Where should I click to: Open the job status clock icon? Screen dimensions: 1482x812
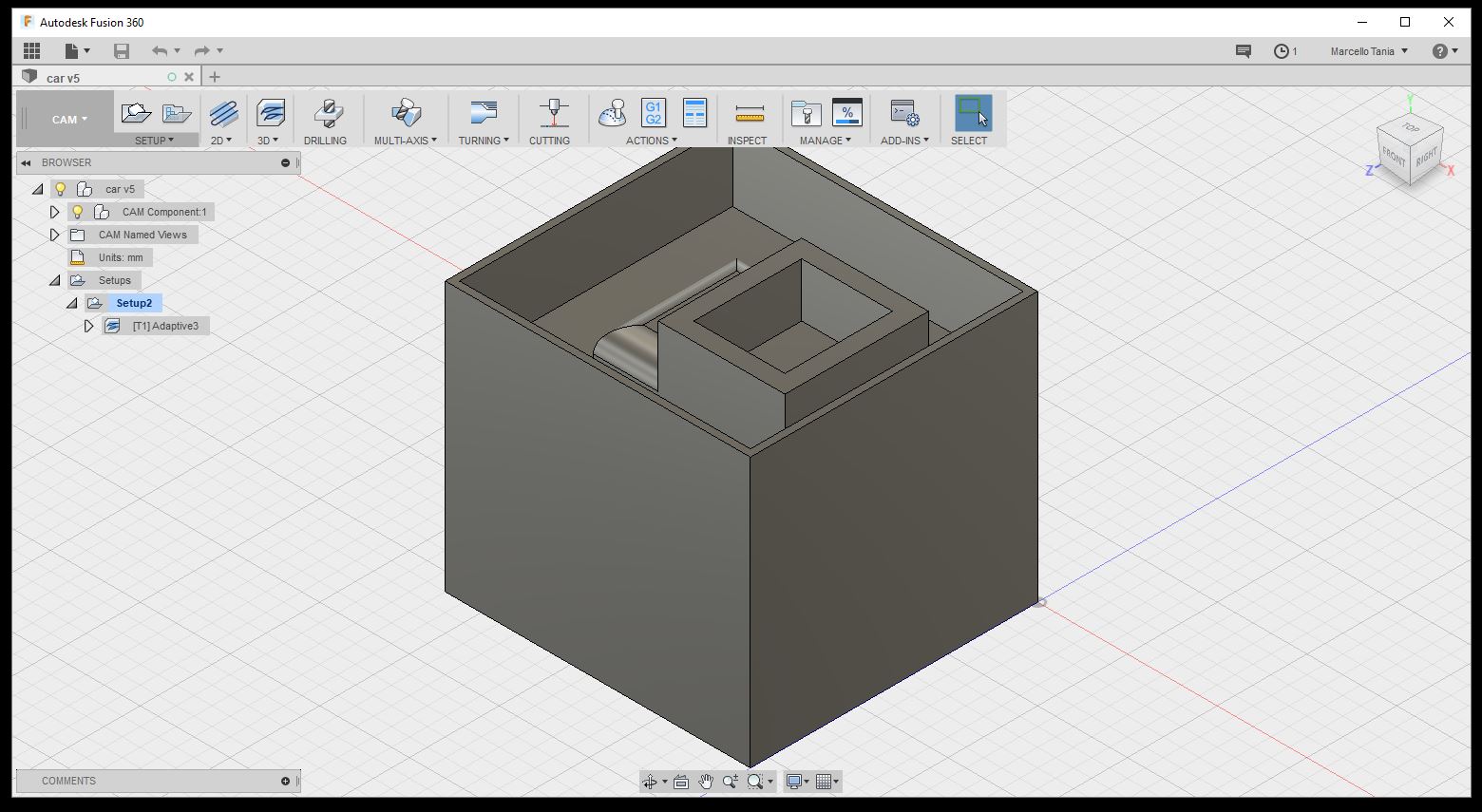pyautogui.click(x=1282, y=51)
